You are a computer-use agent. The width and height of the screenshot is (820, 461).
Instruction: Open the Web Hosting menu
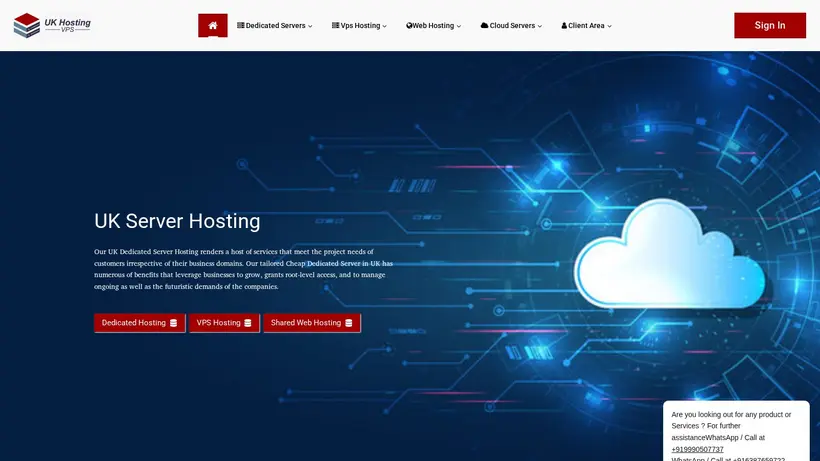(x=434, y=26)
